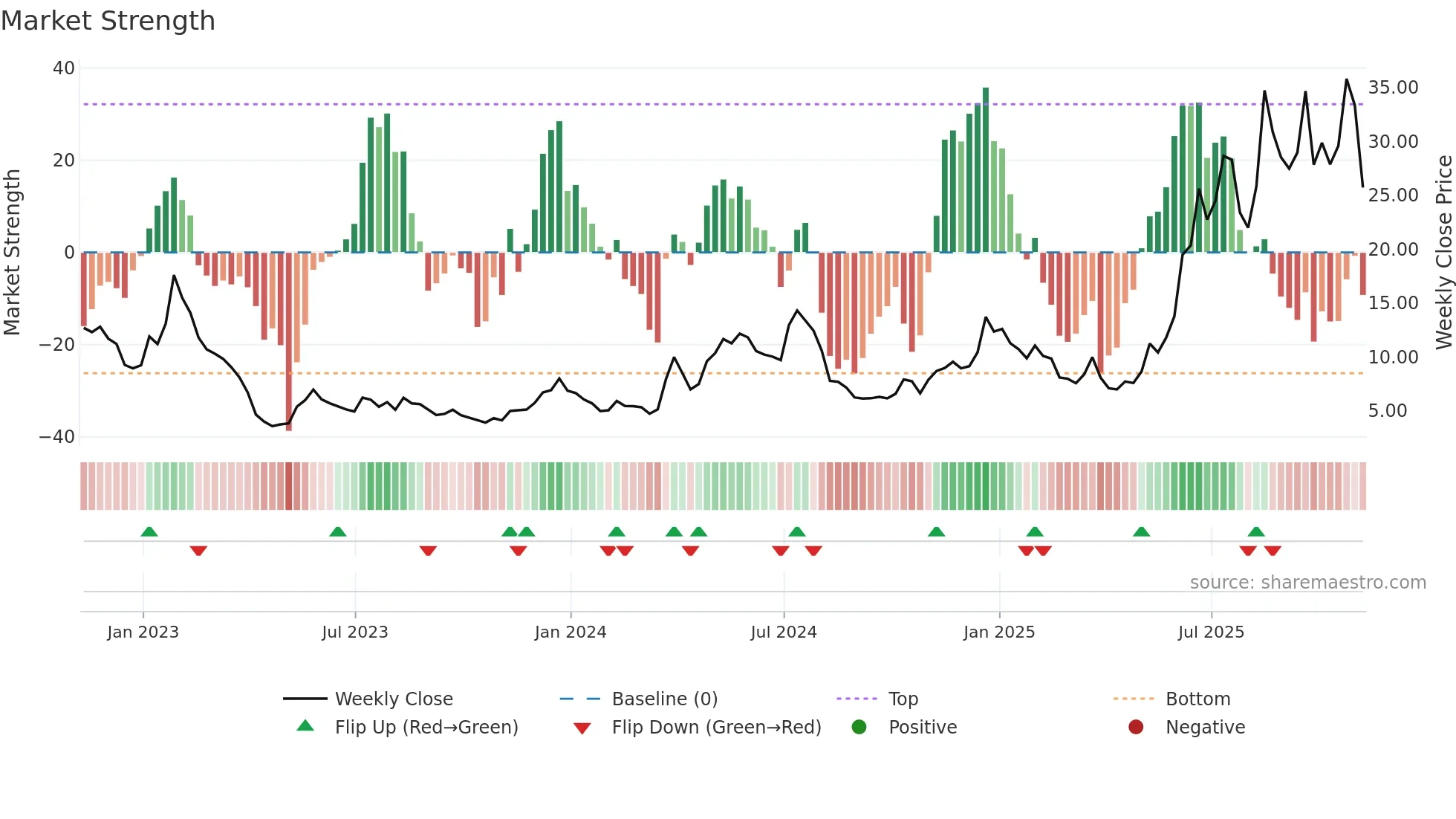This screenshot has width=1456, height=819.
Task: Click the 40 tick on the left axis
Action: click(64, 68)
